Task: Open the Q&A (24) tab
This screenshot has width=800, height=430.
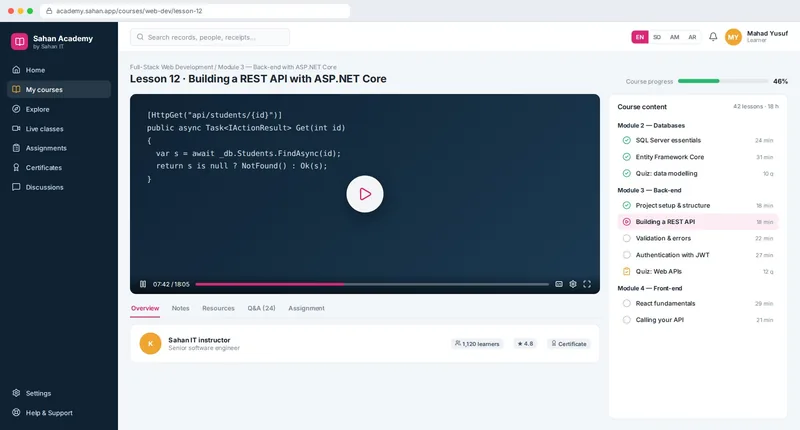Action: click(261, 308)
